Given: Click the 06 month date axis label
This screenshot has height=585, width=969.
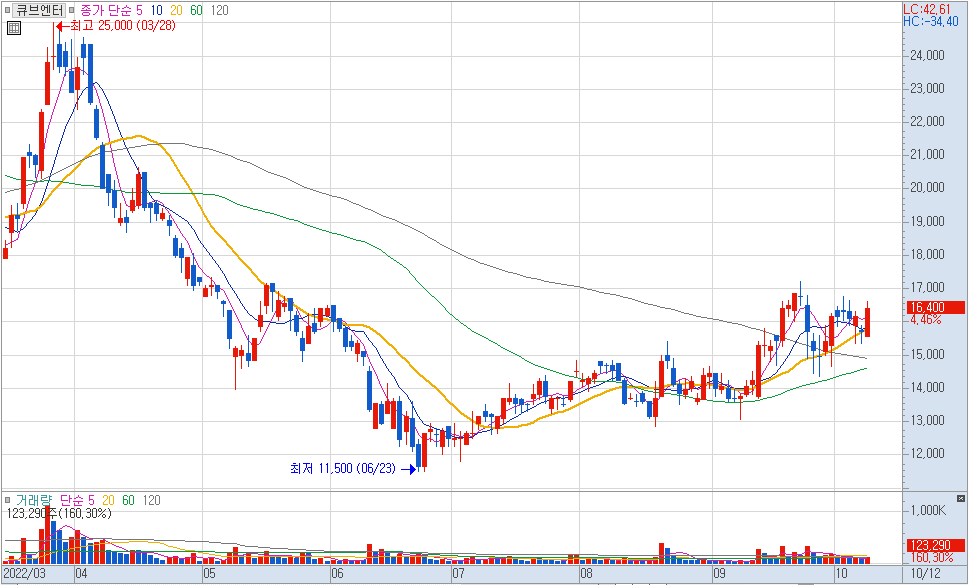Looking at the screenshot, I should coord(337,573).
